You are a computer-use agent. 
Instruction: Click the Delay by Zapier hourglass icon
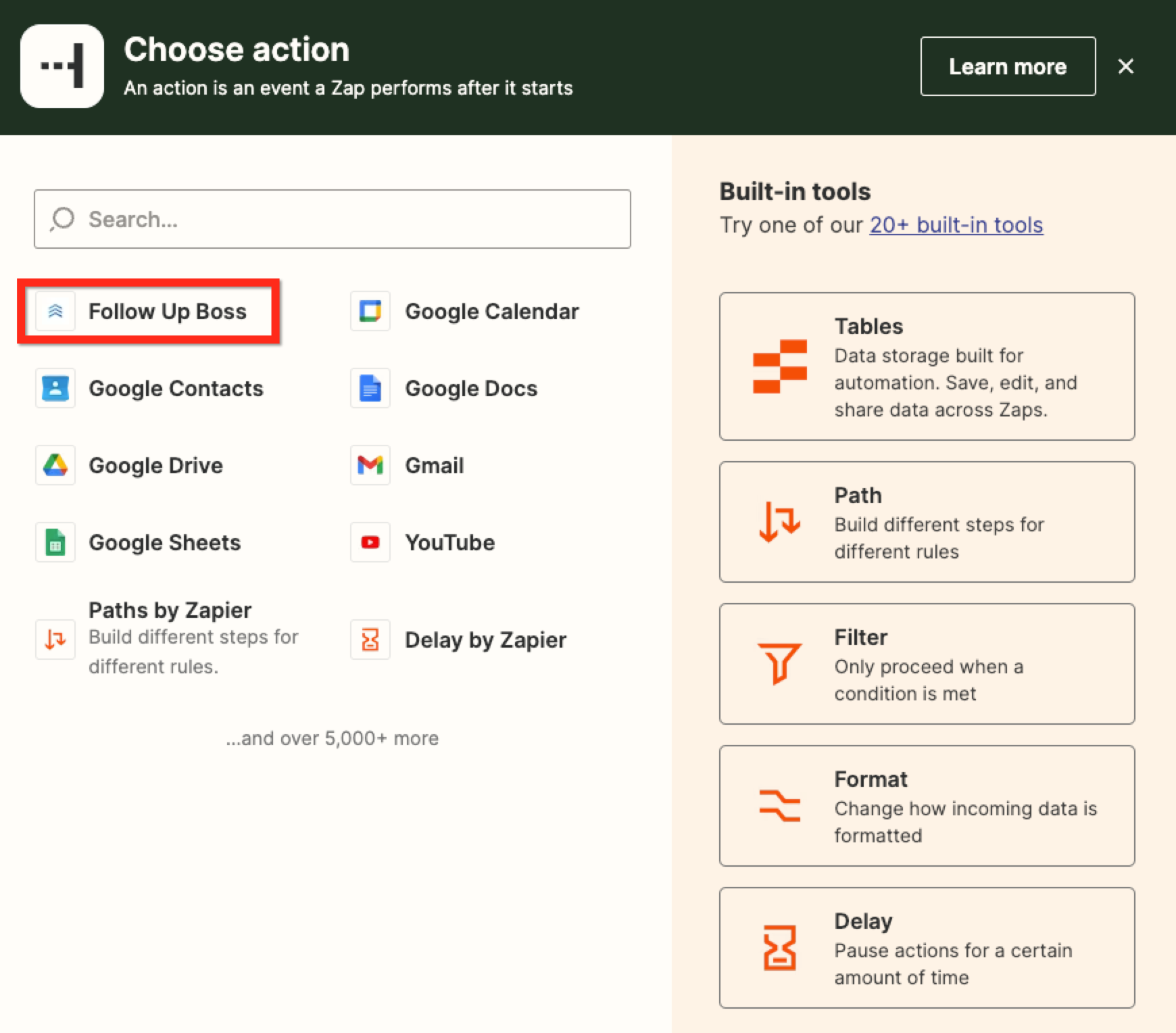click(370, 639)
